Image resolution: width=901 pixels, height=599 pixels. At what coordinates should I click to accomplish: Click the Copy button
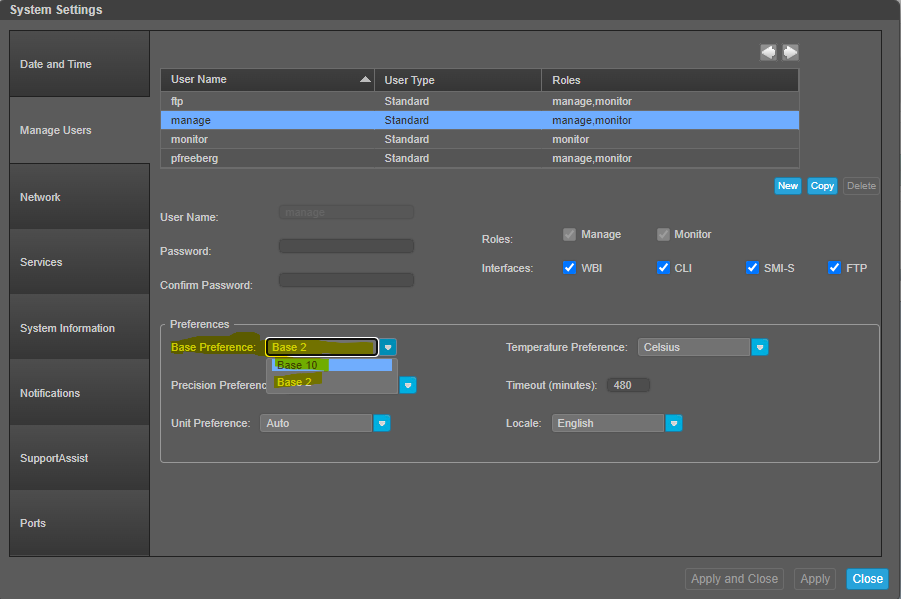pos(822,185)
